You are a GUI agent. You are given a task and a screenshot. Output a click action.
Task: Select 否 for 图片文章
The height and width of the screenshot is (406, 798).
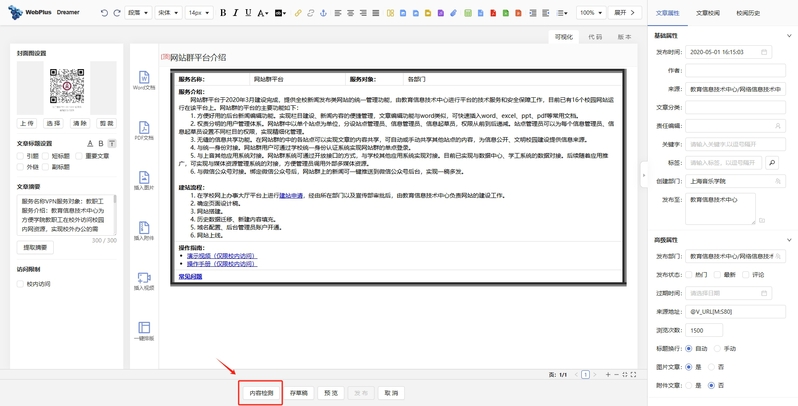[x=711, y=367]
